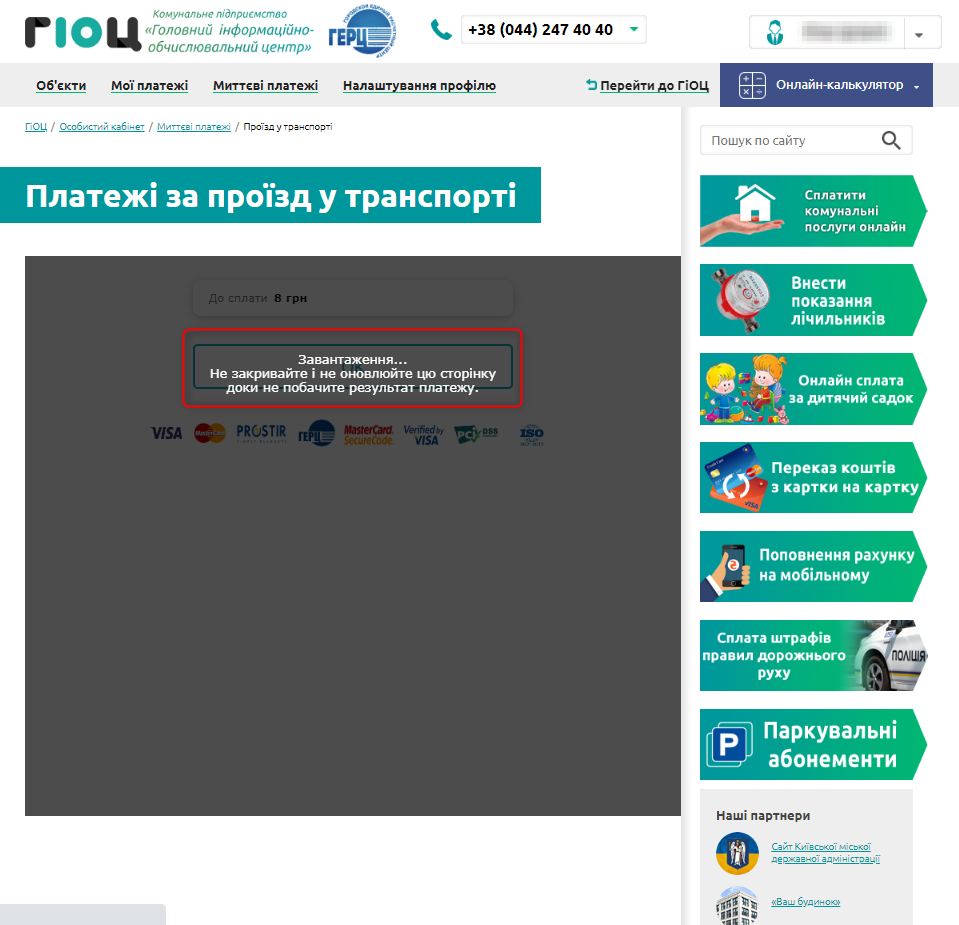This screenshot has height=925, width=959.
Task: Open Миттєві платежі menu item
Action: coord(265,86)
